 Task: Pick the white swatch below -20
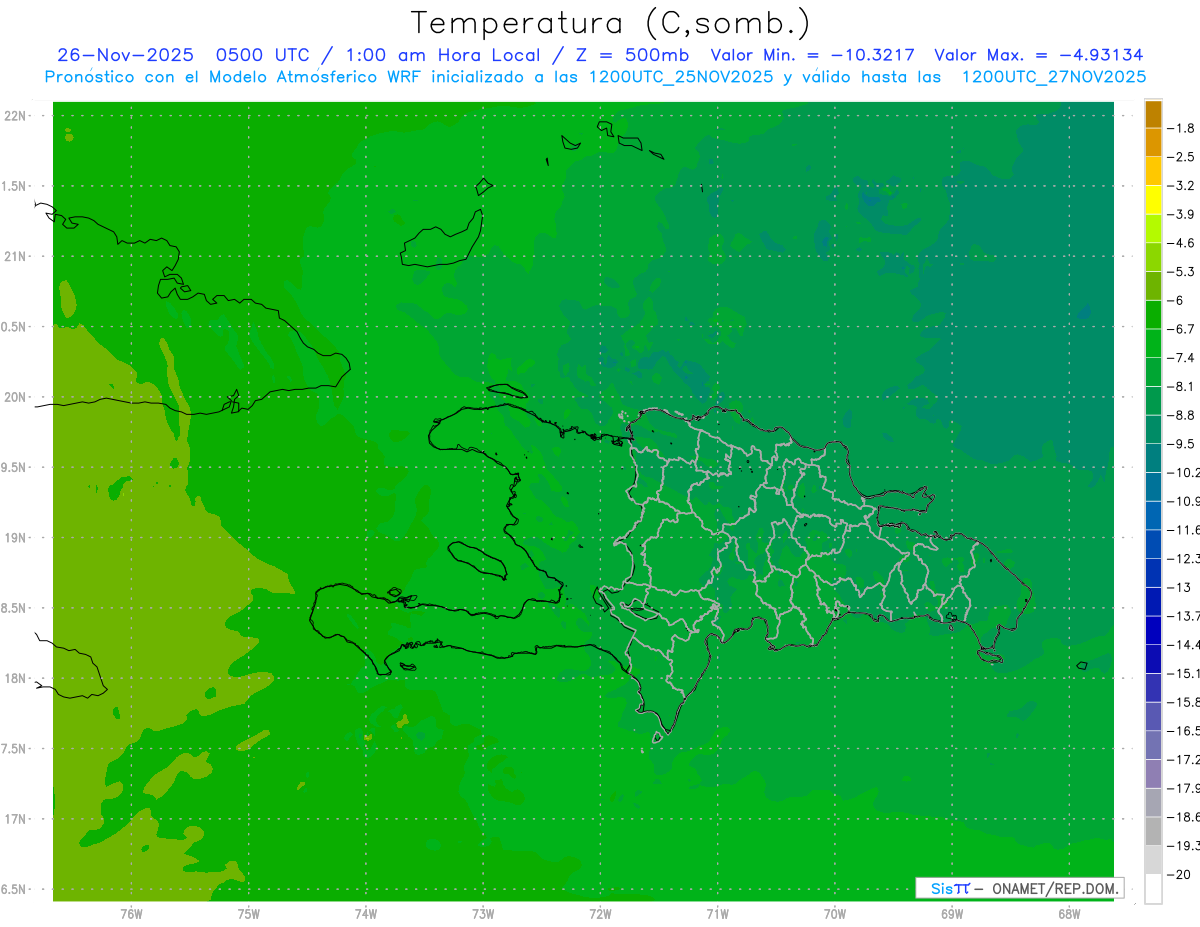(1153, 889)
